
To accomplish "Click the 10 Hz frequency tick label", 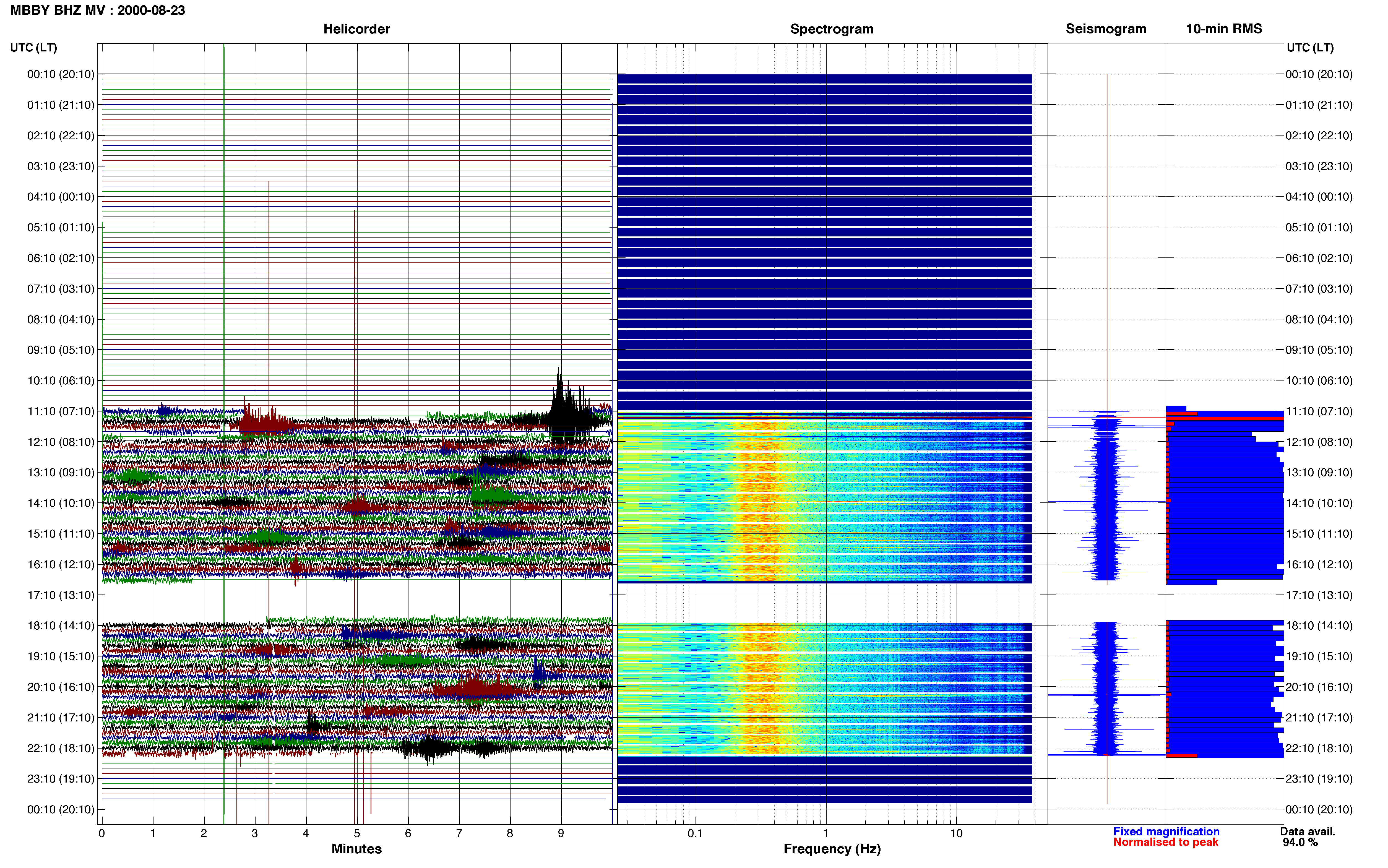I will pyautogui.click(x=956, y=833).
